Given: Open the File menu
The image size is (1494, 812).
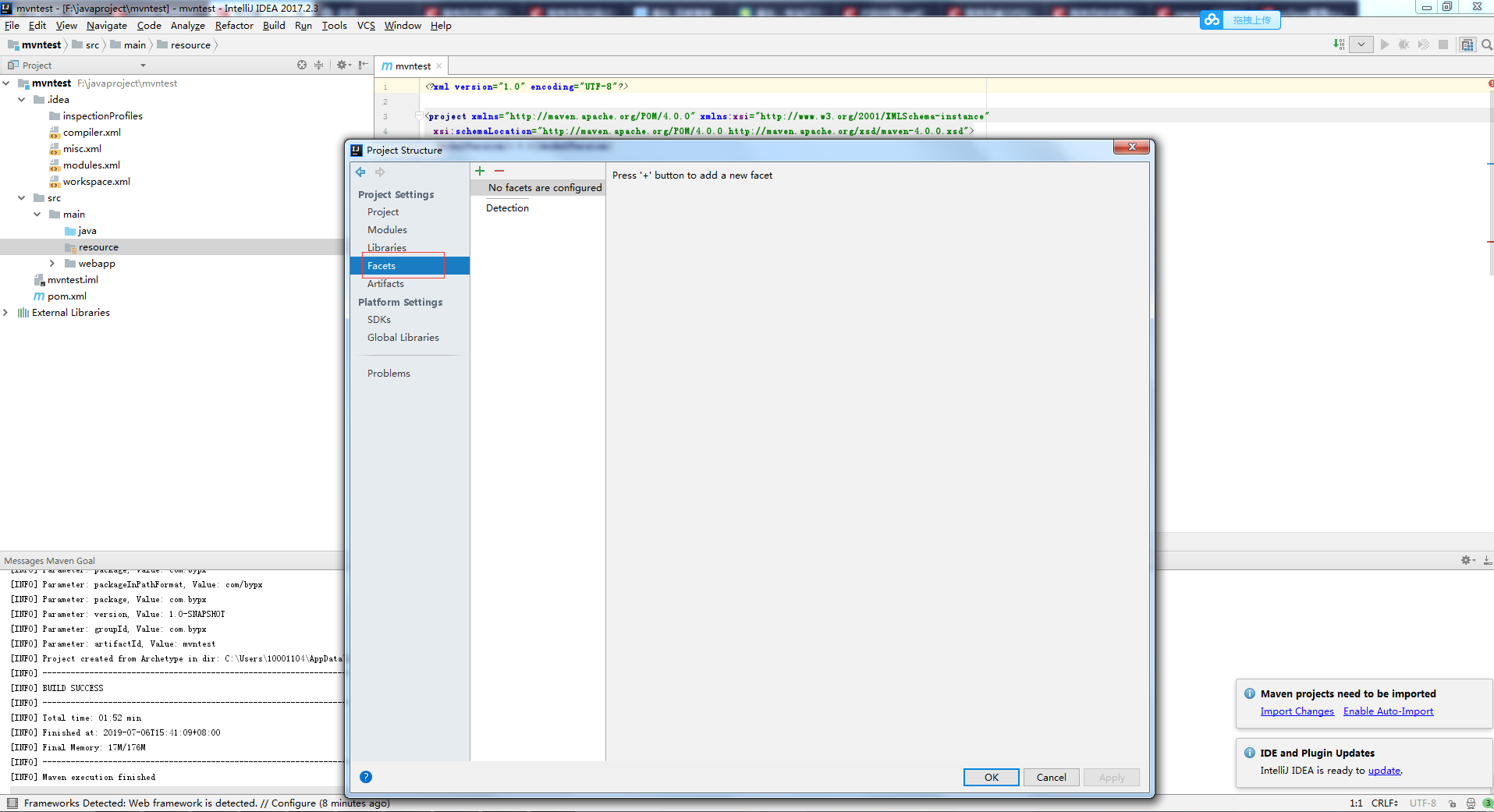Looking at the screenshot, I should [x=12, y=26].
